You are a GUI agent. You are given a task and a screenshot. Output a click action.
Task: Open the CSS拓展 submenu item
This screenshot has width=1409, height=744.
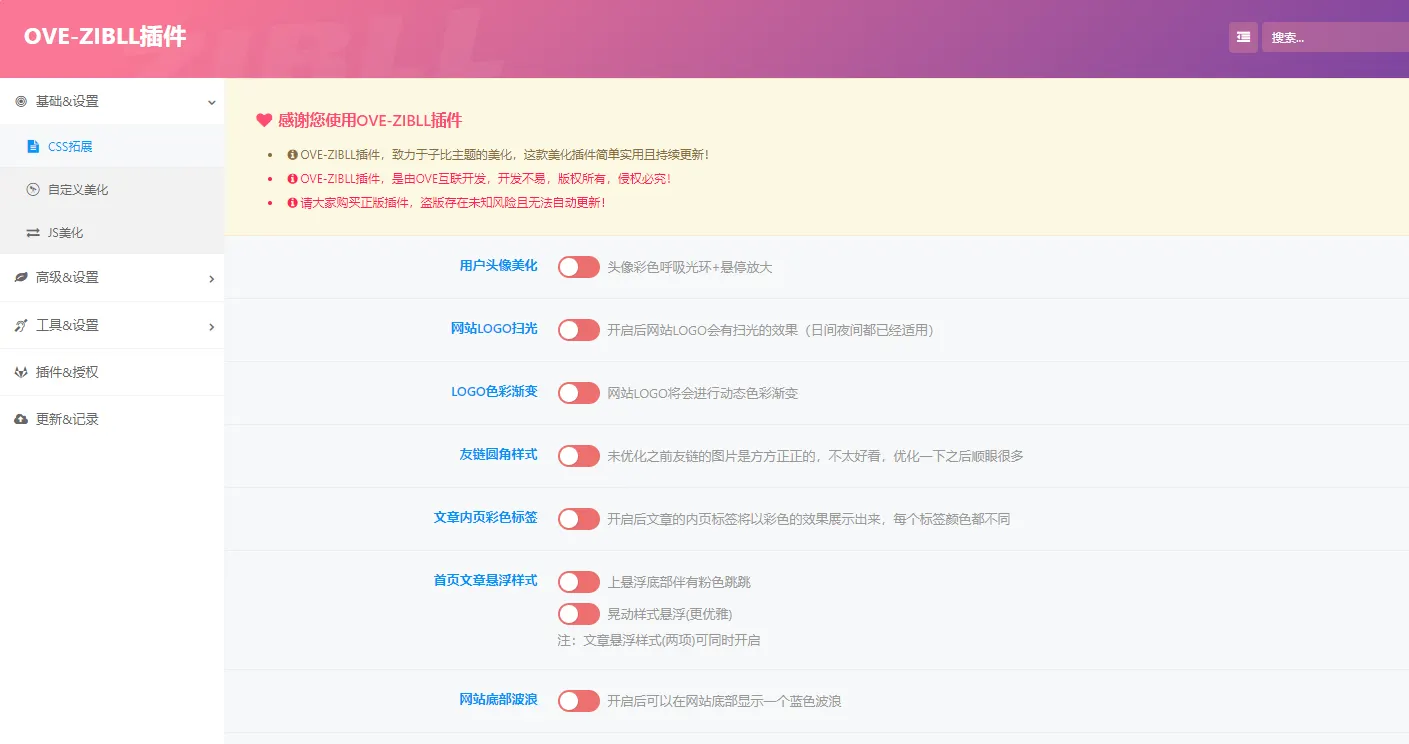[x=112, y=146]
